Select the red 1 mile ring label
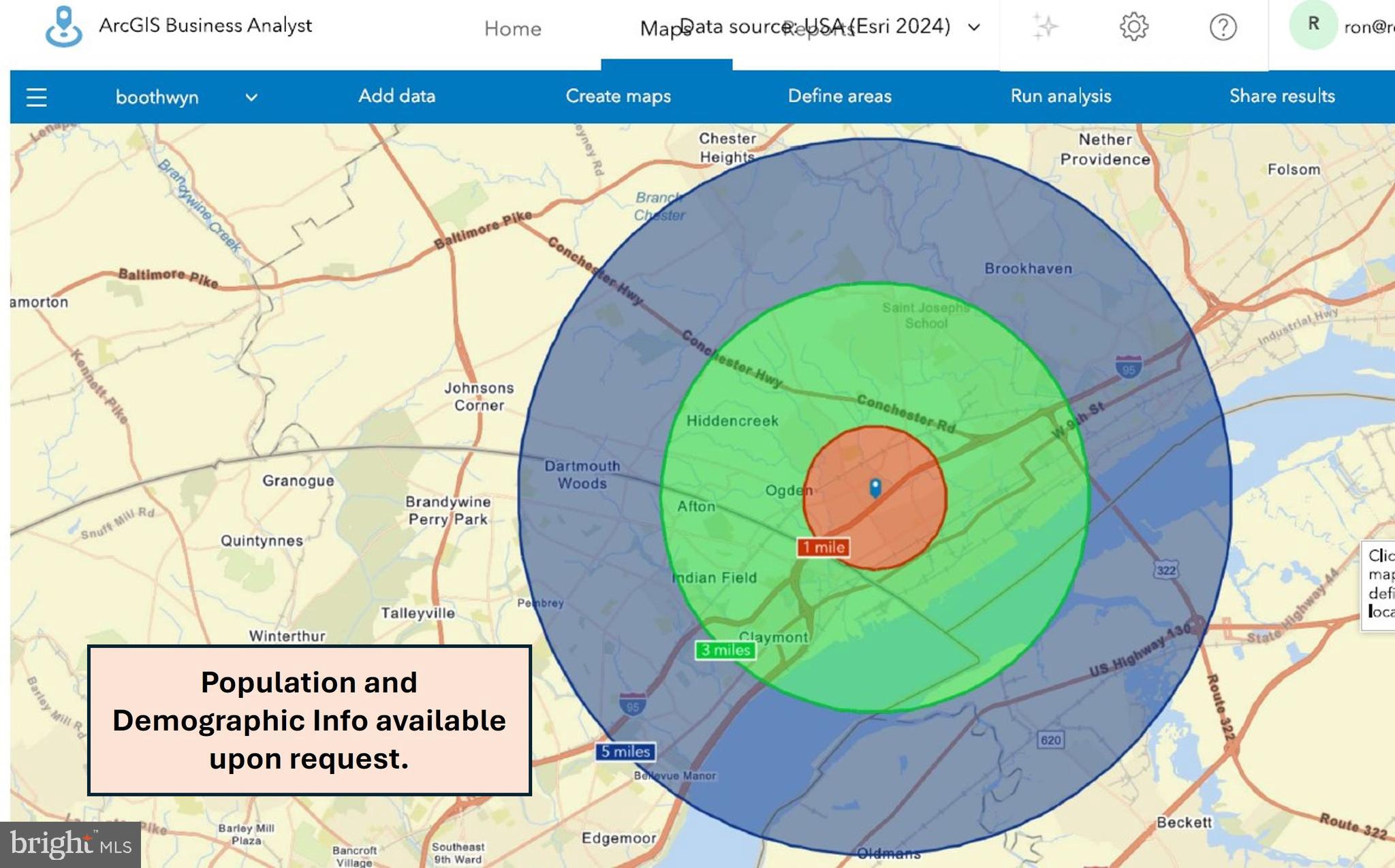 pyautogui.click(x=823, y=547)
